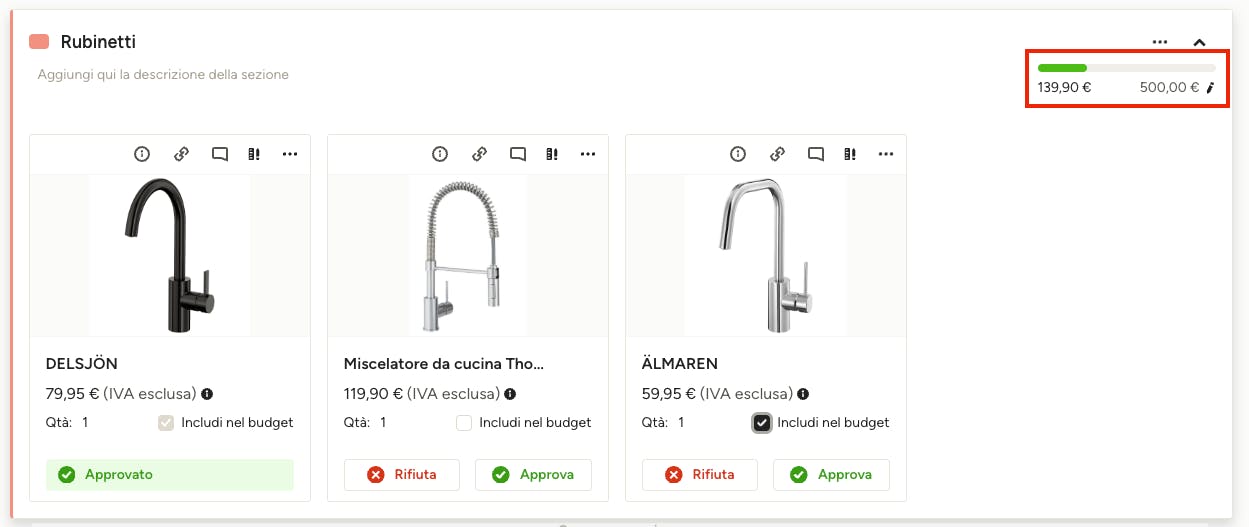Viewport: 1249px width, 527px height.
Task: Reject the Miscelatore da cucina product
Action: pyautogui.click(x=402, y=475)
